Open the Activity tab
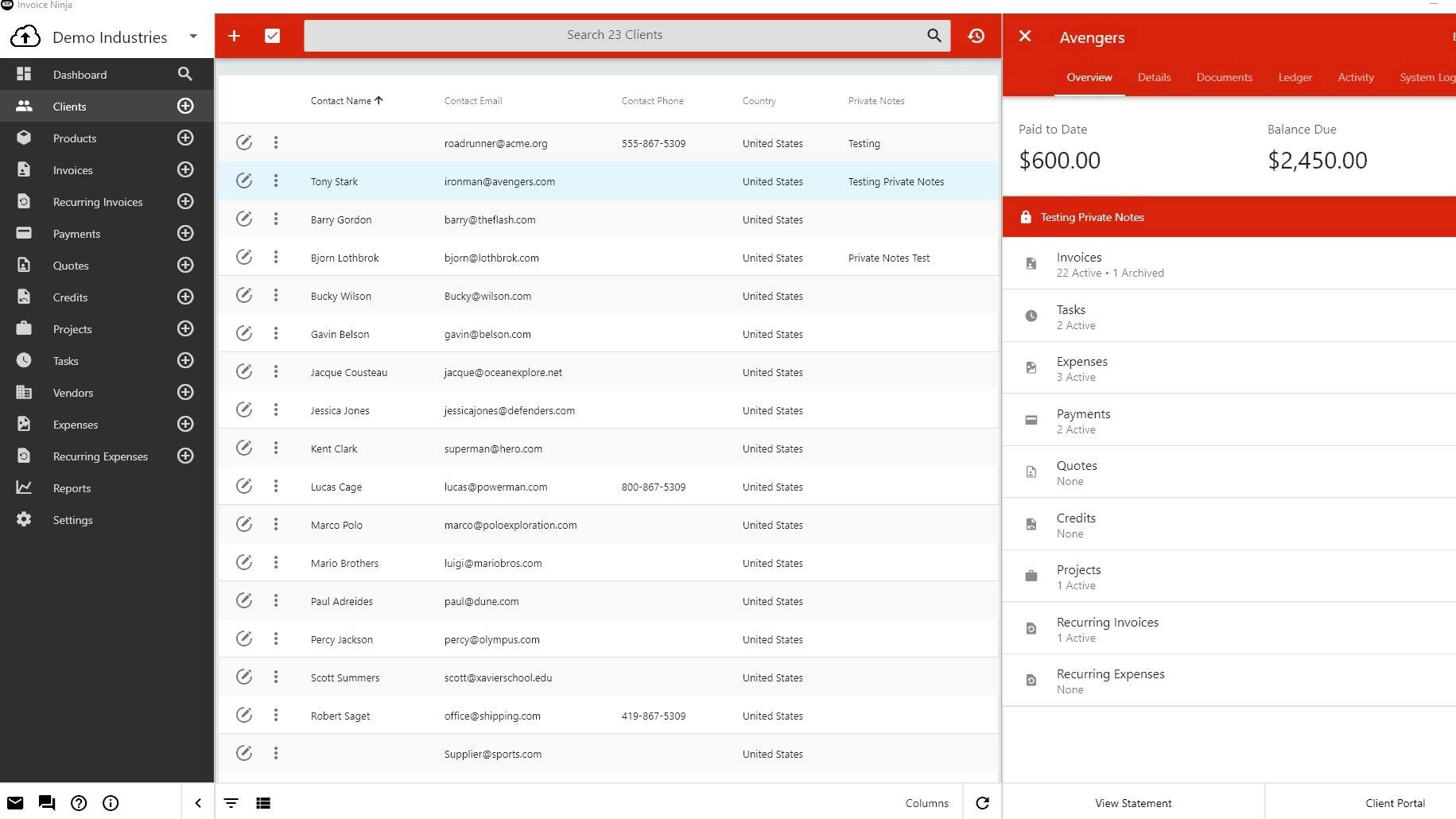Viewport: 1456px width, 819px height. click(1355, 77)
